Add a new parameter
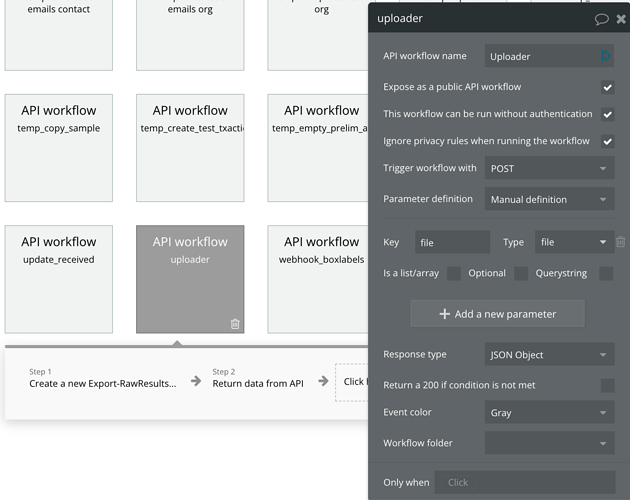The height and width of the screenshot is (500, 630). pyautogui.click(x=497, y=314)
